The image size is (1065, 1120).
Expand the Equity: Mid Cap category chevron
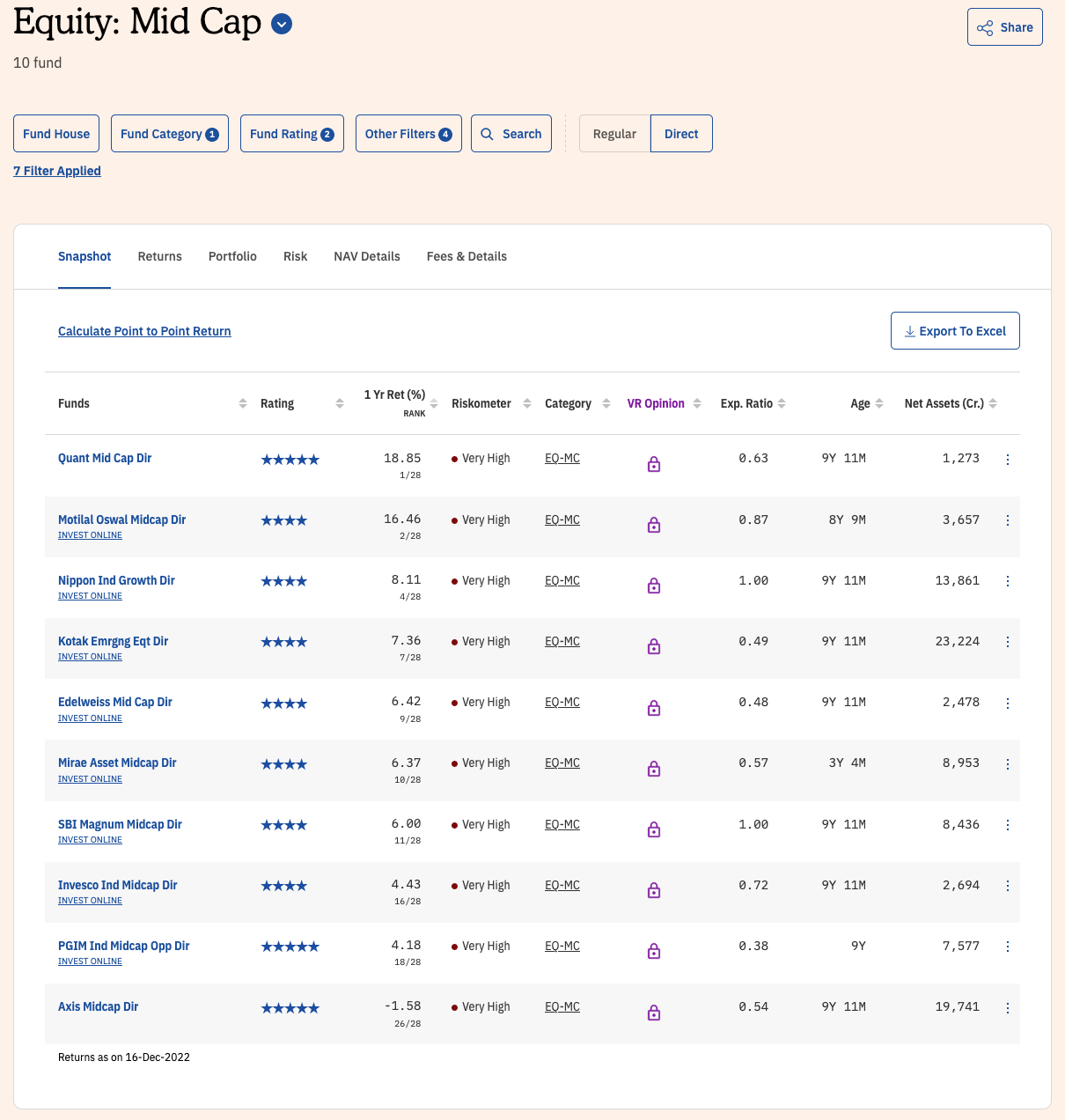[x=281, y=24]
